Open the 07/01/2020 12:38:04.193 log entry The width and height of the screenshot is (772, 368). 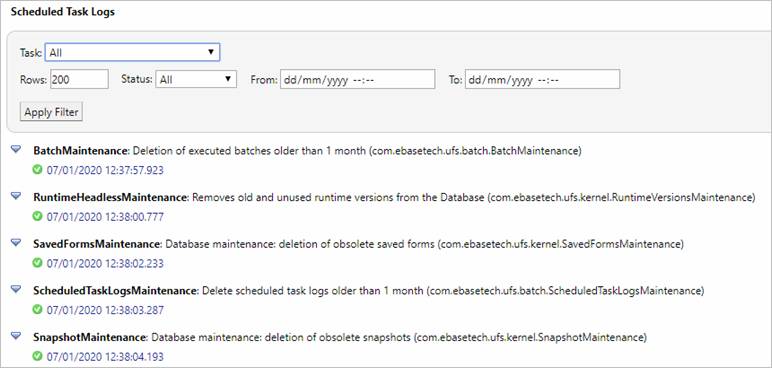tap(105, 357)
